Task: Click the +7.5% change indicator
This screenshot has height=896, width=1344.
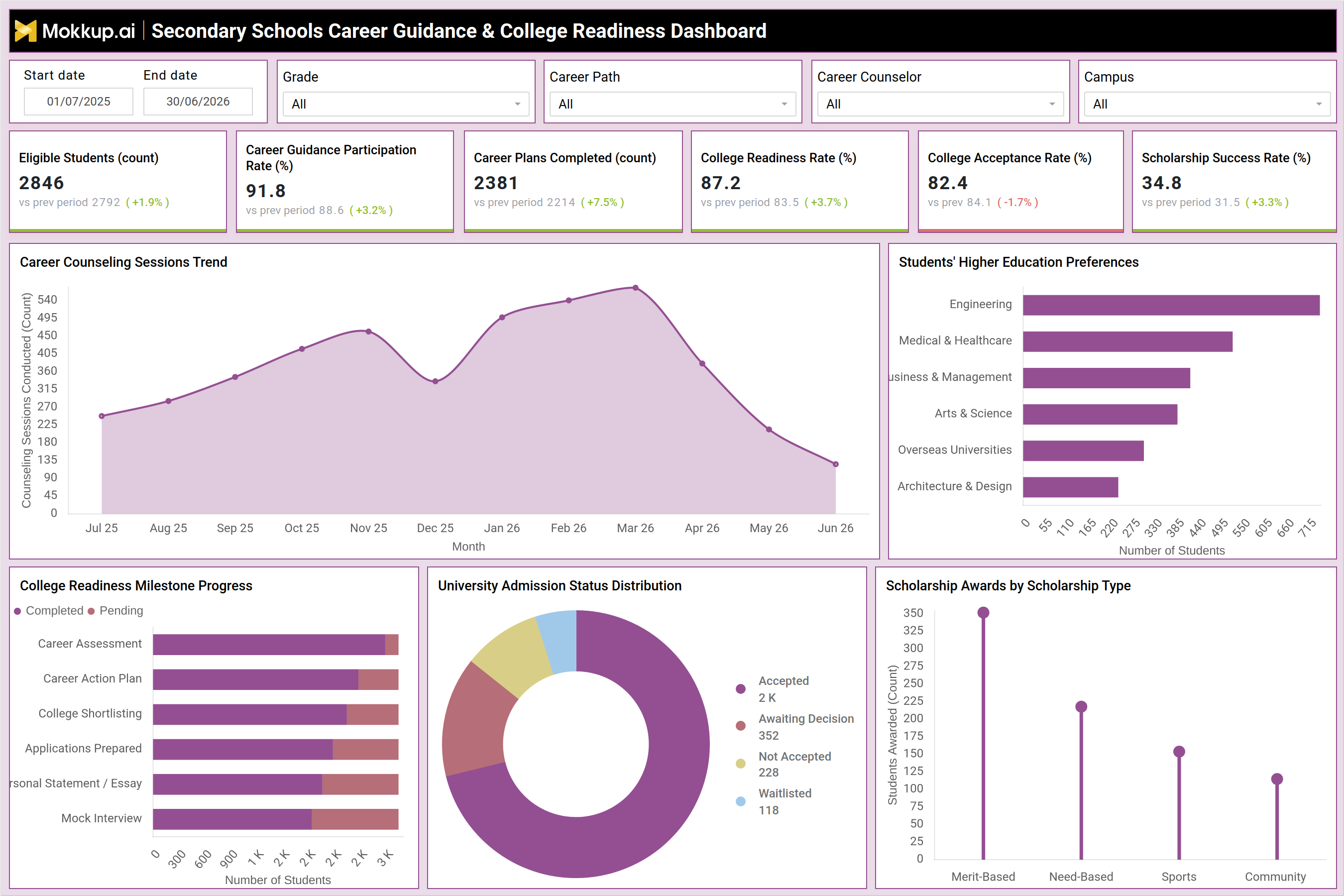Action: tap(602, 202)
